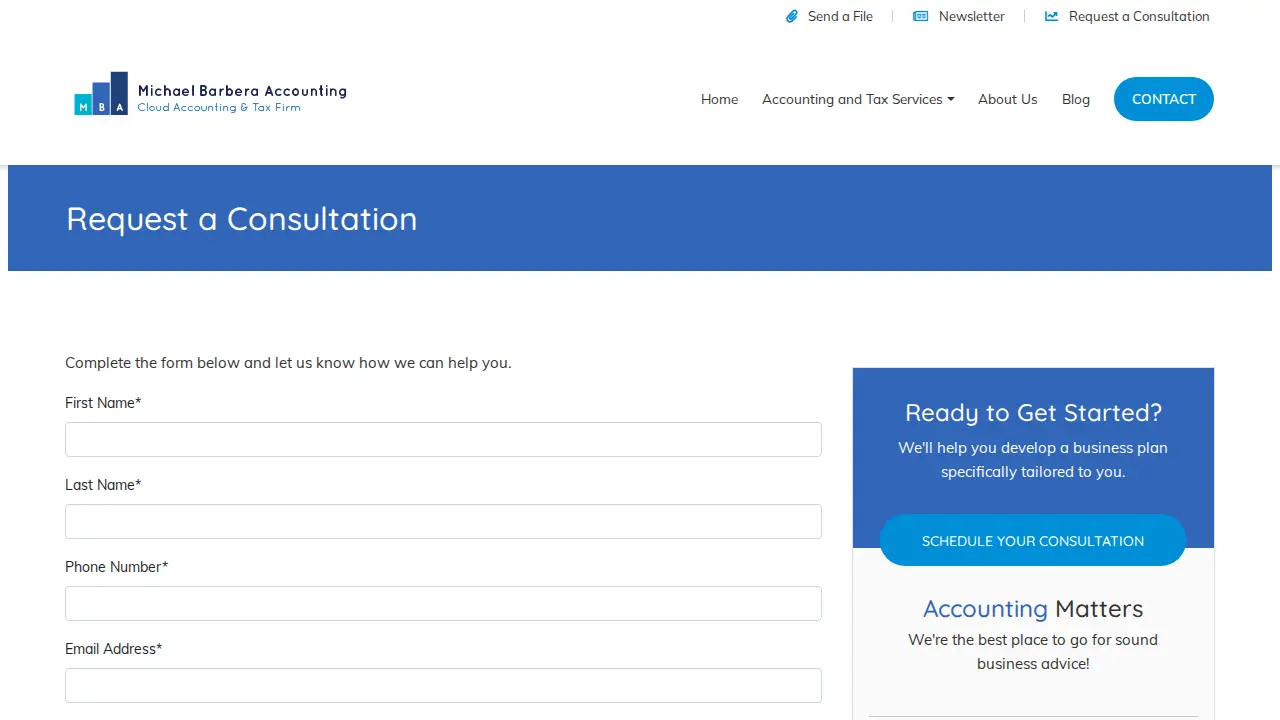Expand Accounting and Tax Services dropdown
This screenshot has width=1280, height=720.
tap(858, 99)
